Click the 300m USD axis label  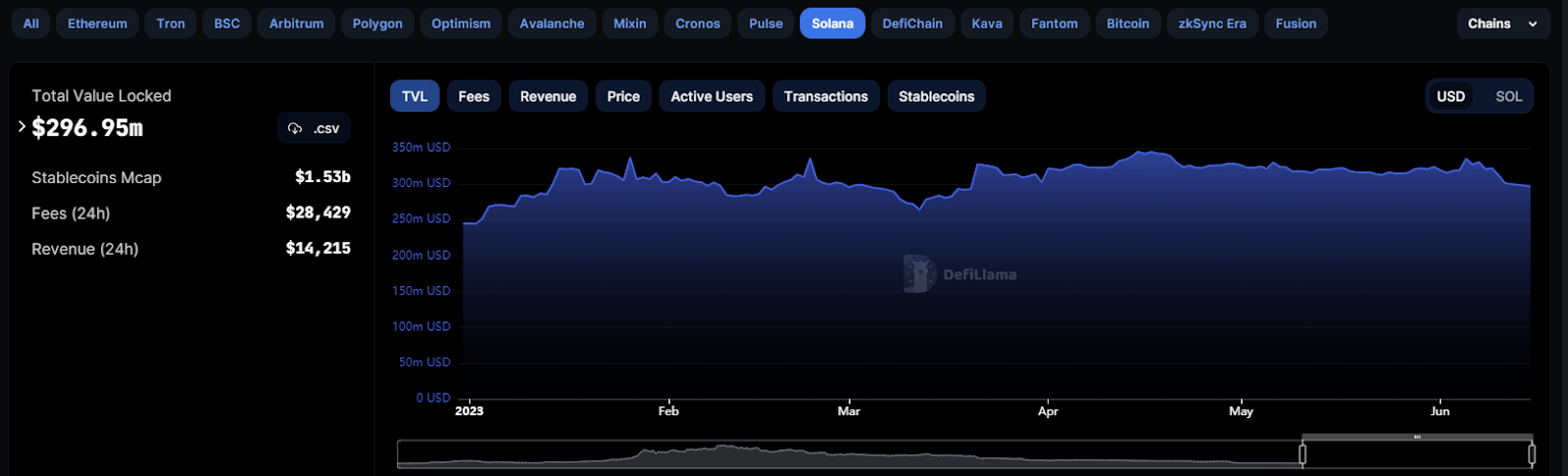pyautogui.click(x=421, y=183)
